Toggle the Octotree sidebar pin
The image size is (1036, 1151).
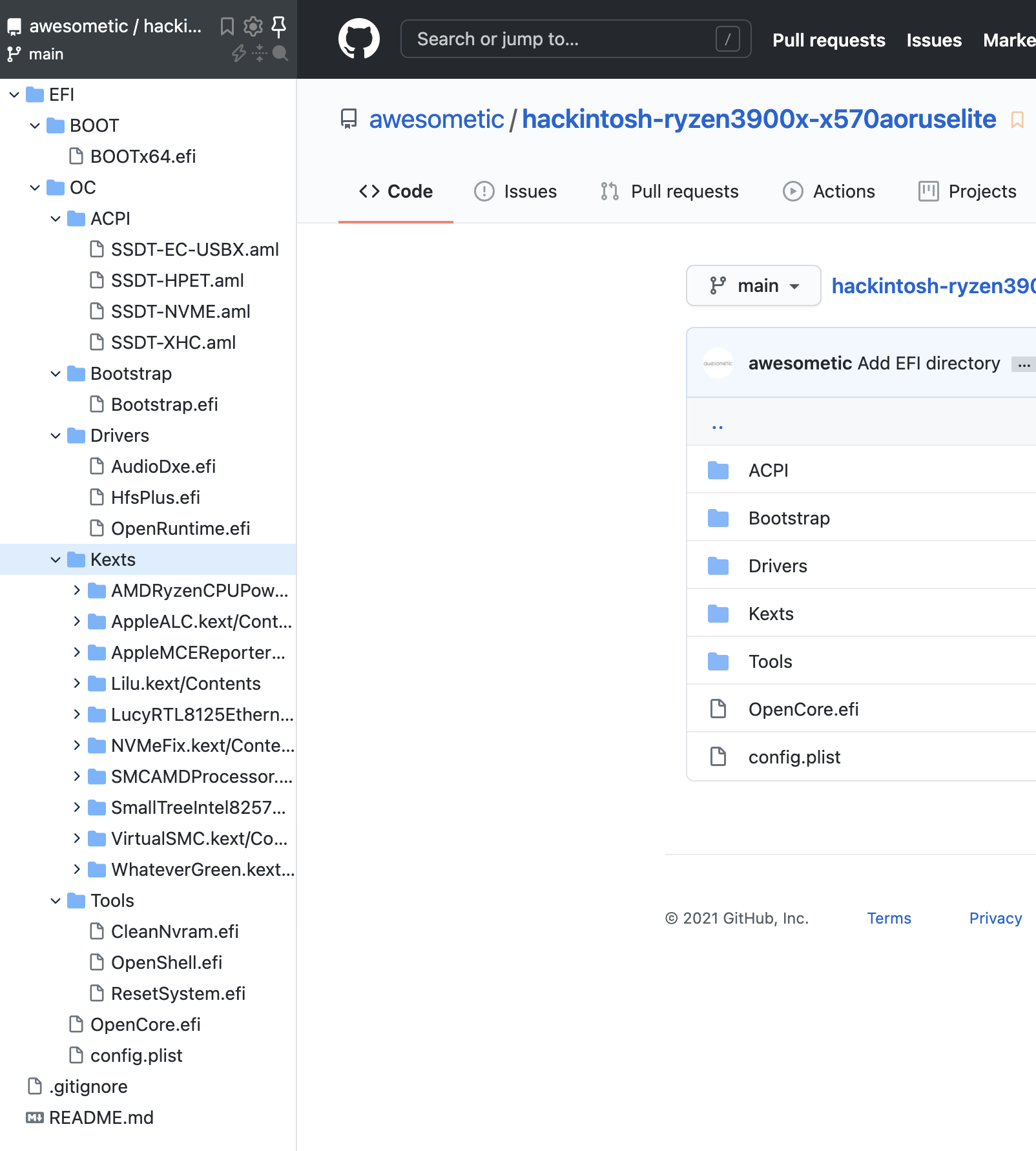tap(279, 26)
